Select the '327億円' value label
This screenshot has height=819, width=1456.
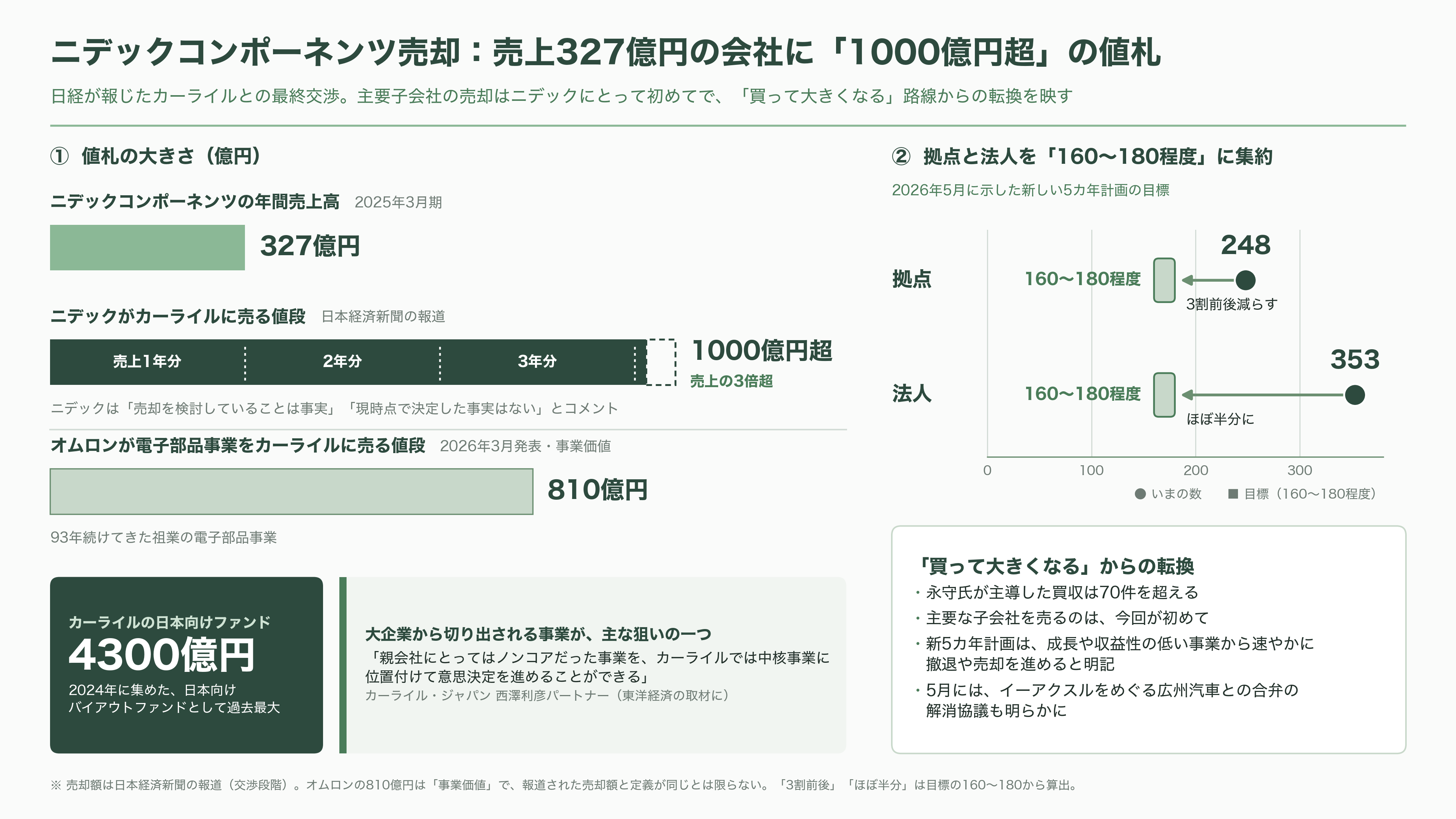[310, 246]
